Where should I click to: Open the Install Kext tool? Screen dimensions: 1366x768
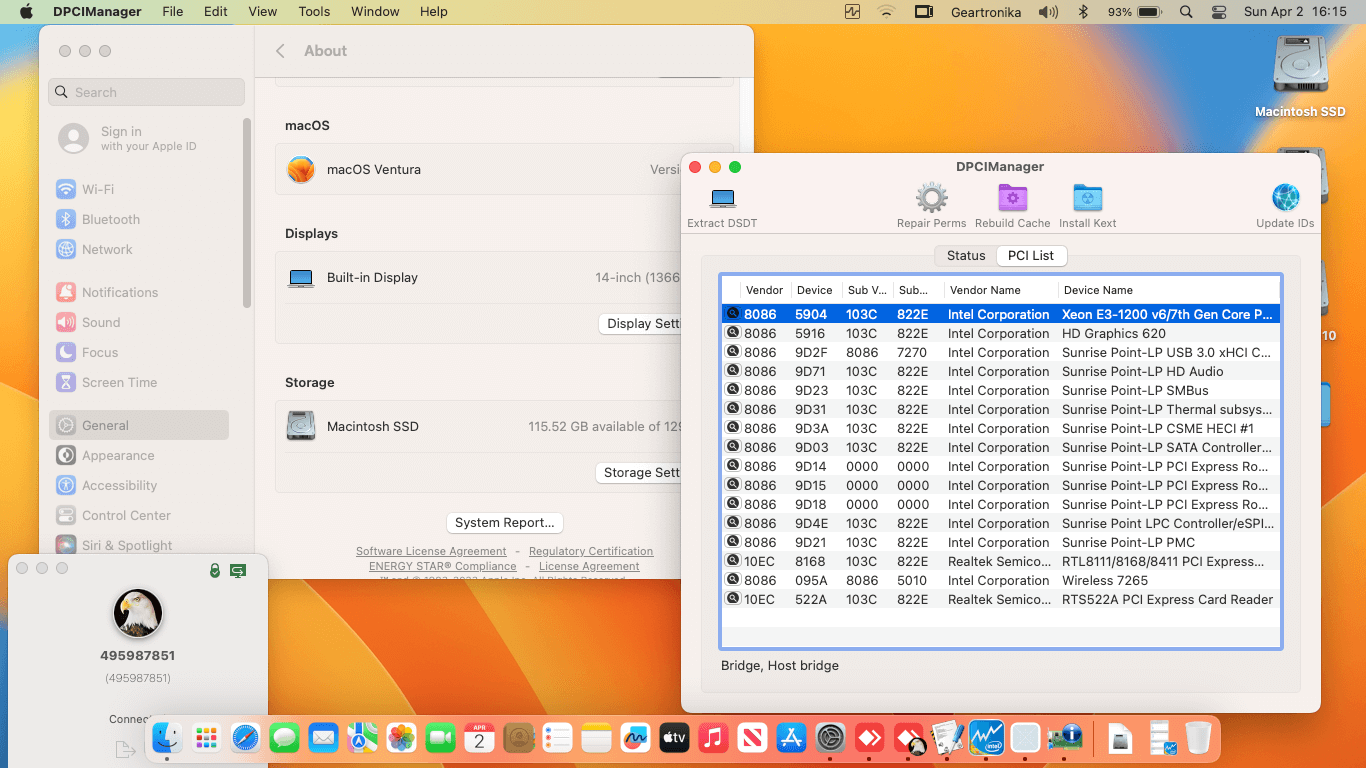[1087, 198]
